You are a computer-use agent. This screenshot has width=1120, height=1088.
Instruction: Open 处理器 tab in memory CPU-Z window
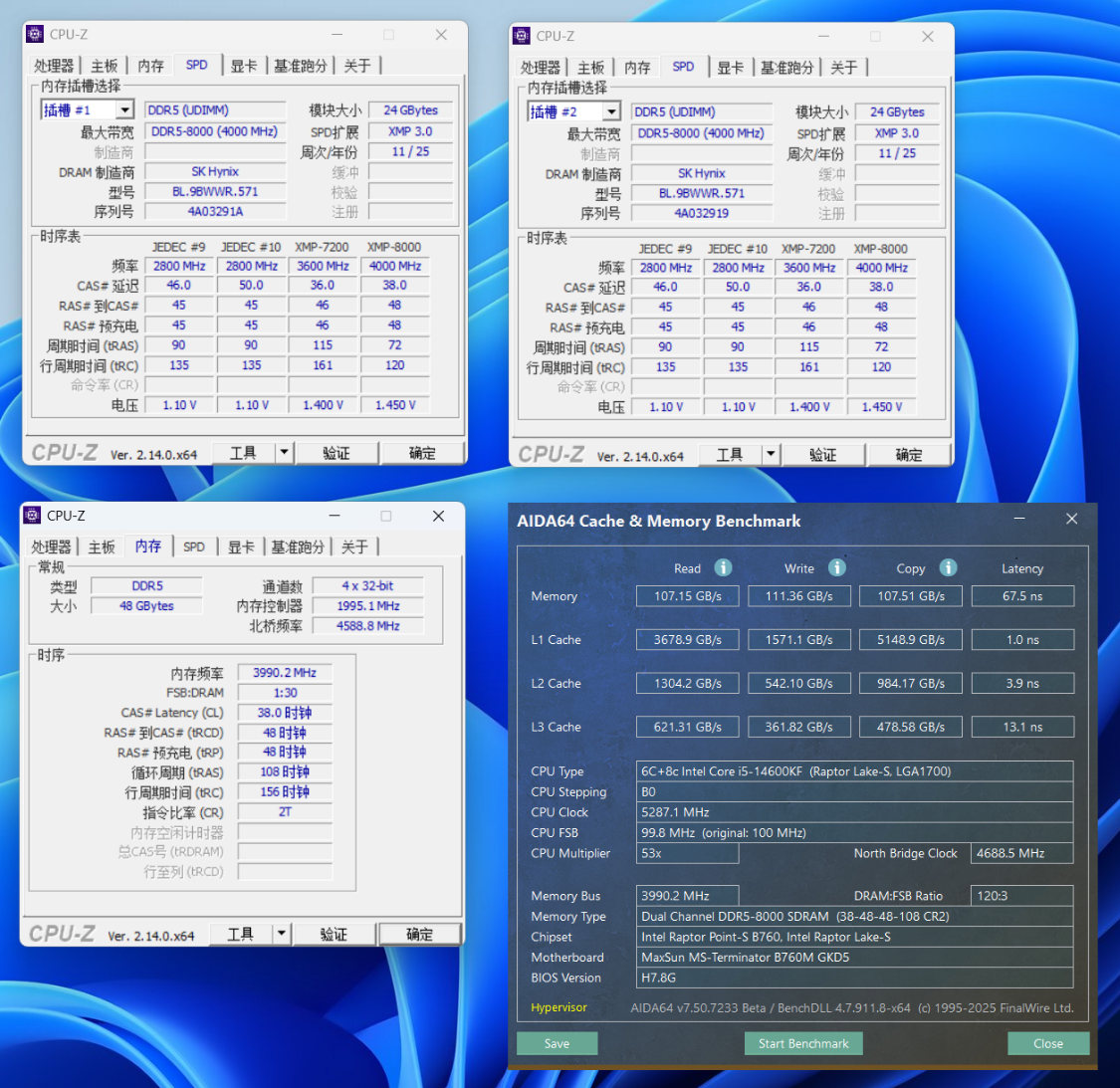[51, 547]
